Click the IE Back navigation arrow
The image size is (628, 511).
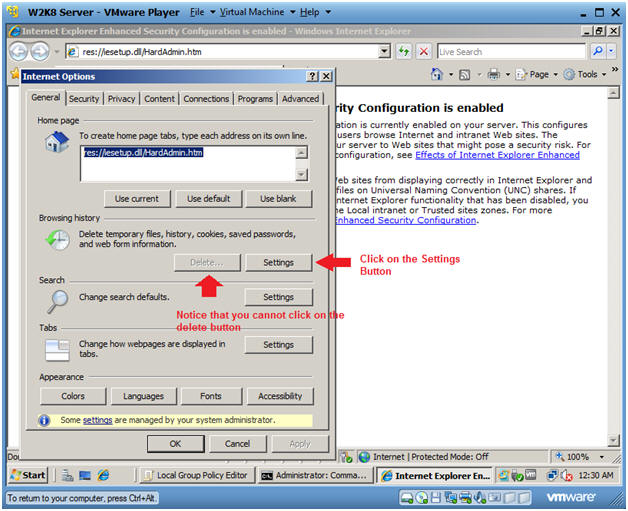18,52
